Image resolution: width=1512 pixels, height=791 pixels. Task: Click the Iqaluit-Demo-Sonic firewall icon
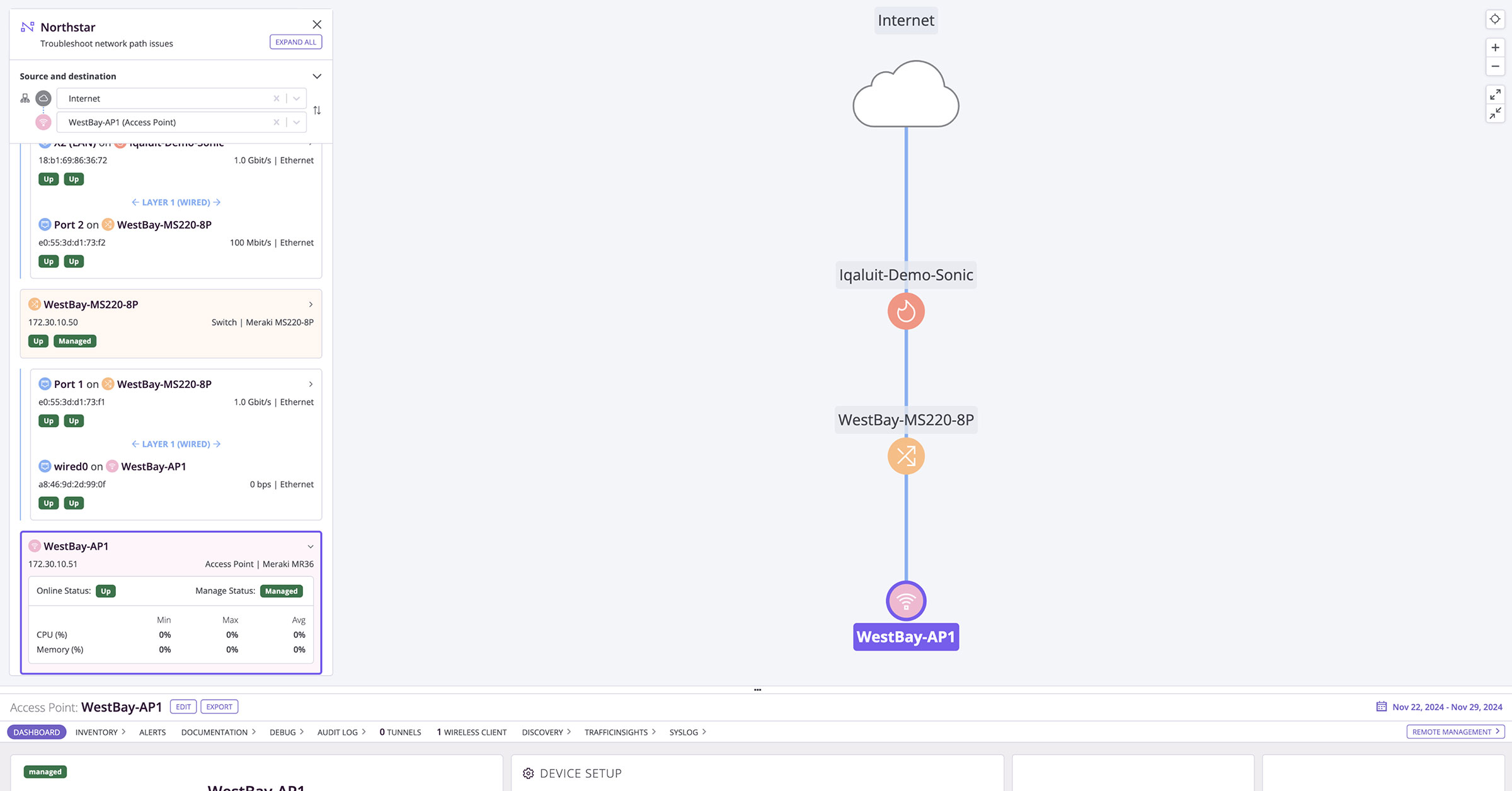[x=906, y=311]
